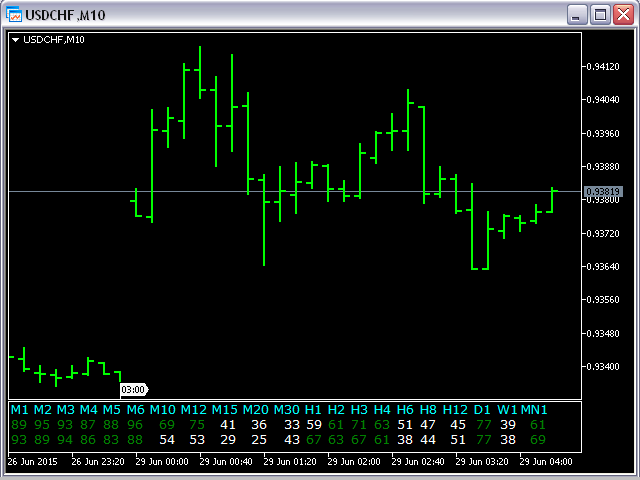Select the M5 timeframe label
Image resolution: width=640 pixels, height=480 pixels.
(x=111, y=409)
